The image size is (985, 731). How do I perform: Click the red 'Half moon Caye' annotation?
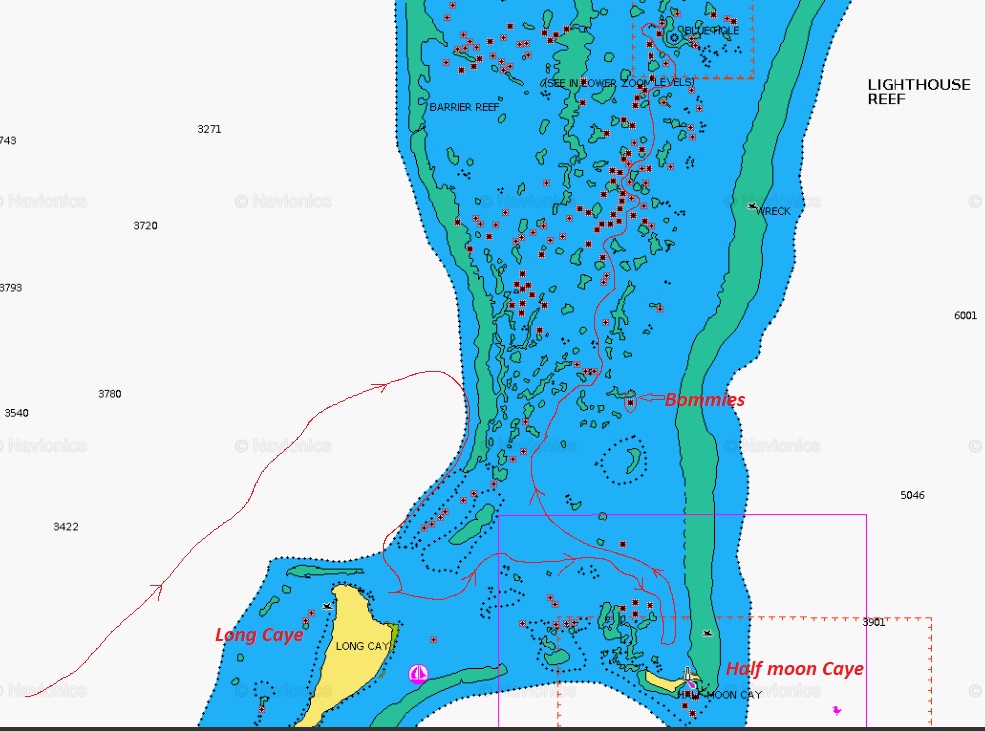click(795, 669)
